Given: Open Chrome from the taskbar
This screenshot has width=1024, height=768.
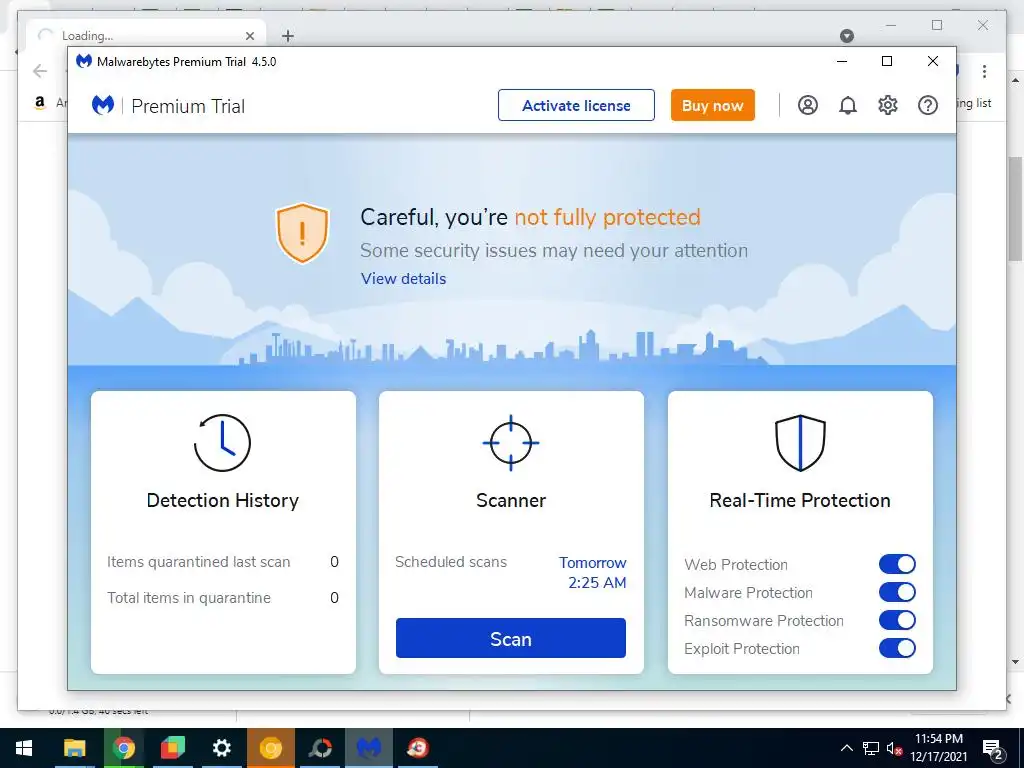Looking at the screenshot, I should point(123,748).
